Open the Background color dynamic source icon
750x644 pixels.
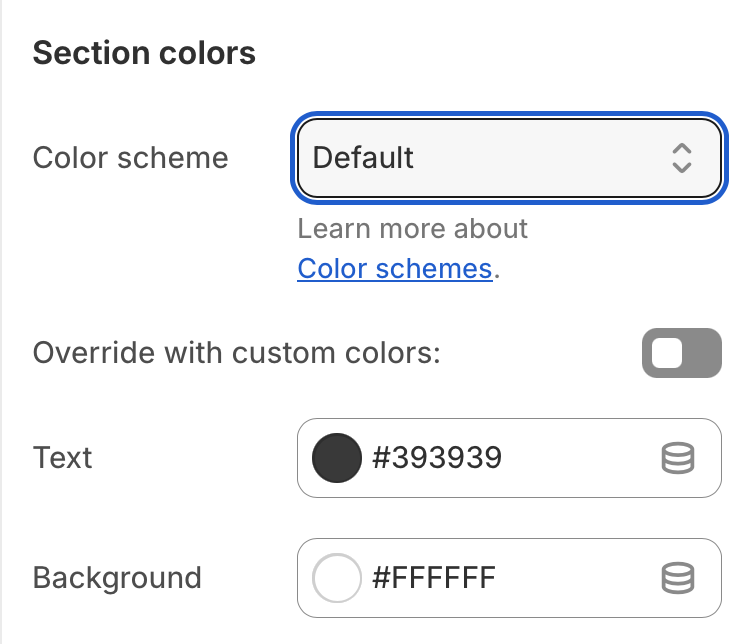click(x=678, y=578)
